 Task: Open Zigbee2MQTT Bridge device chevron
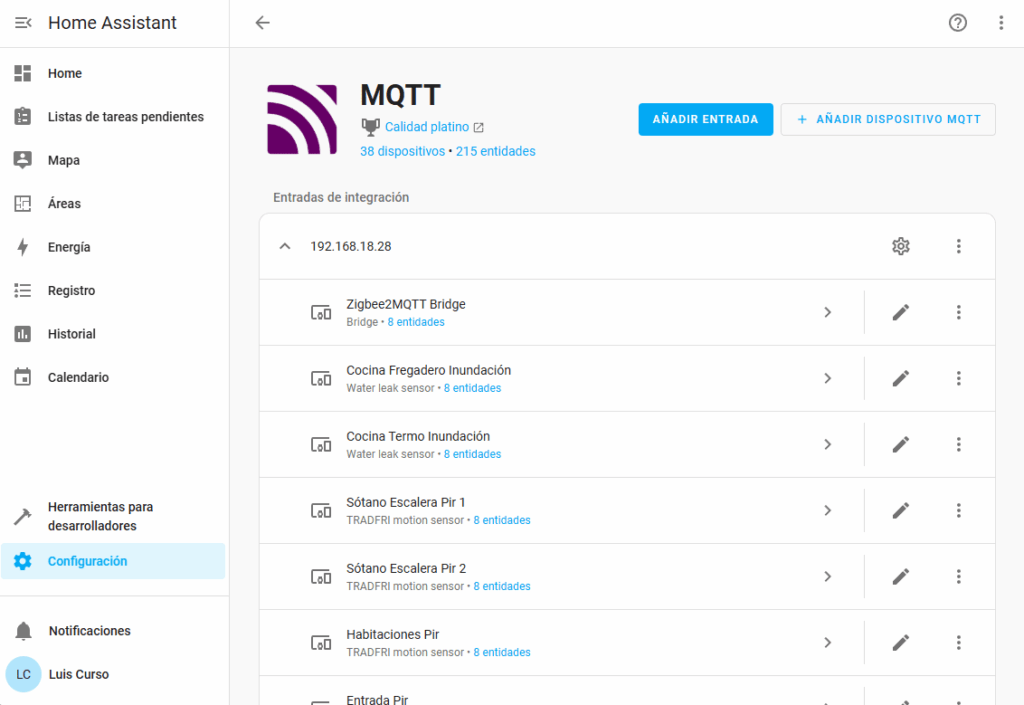[827, 313]
